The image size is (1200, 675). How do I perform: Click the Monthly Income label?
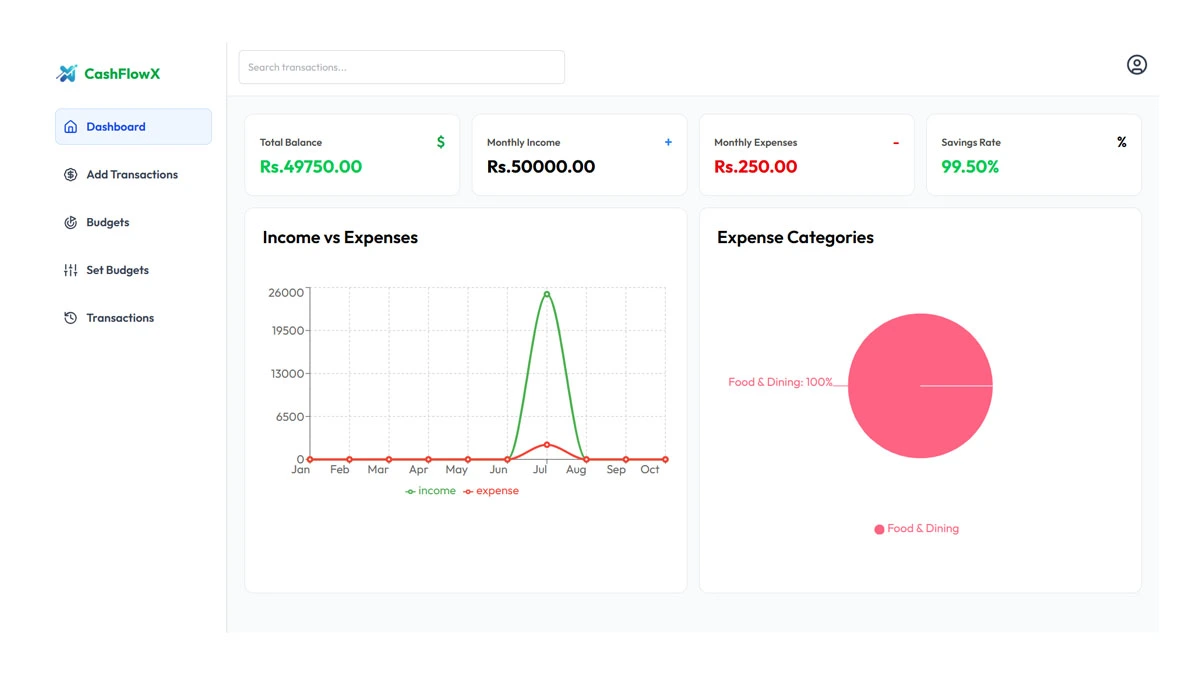pos(523,143)
